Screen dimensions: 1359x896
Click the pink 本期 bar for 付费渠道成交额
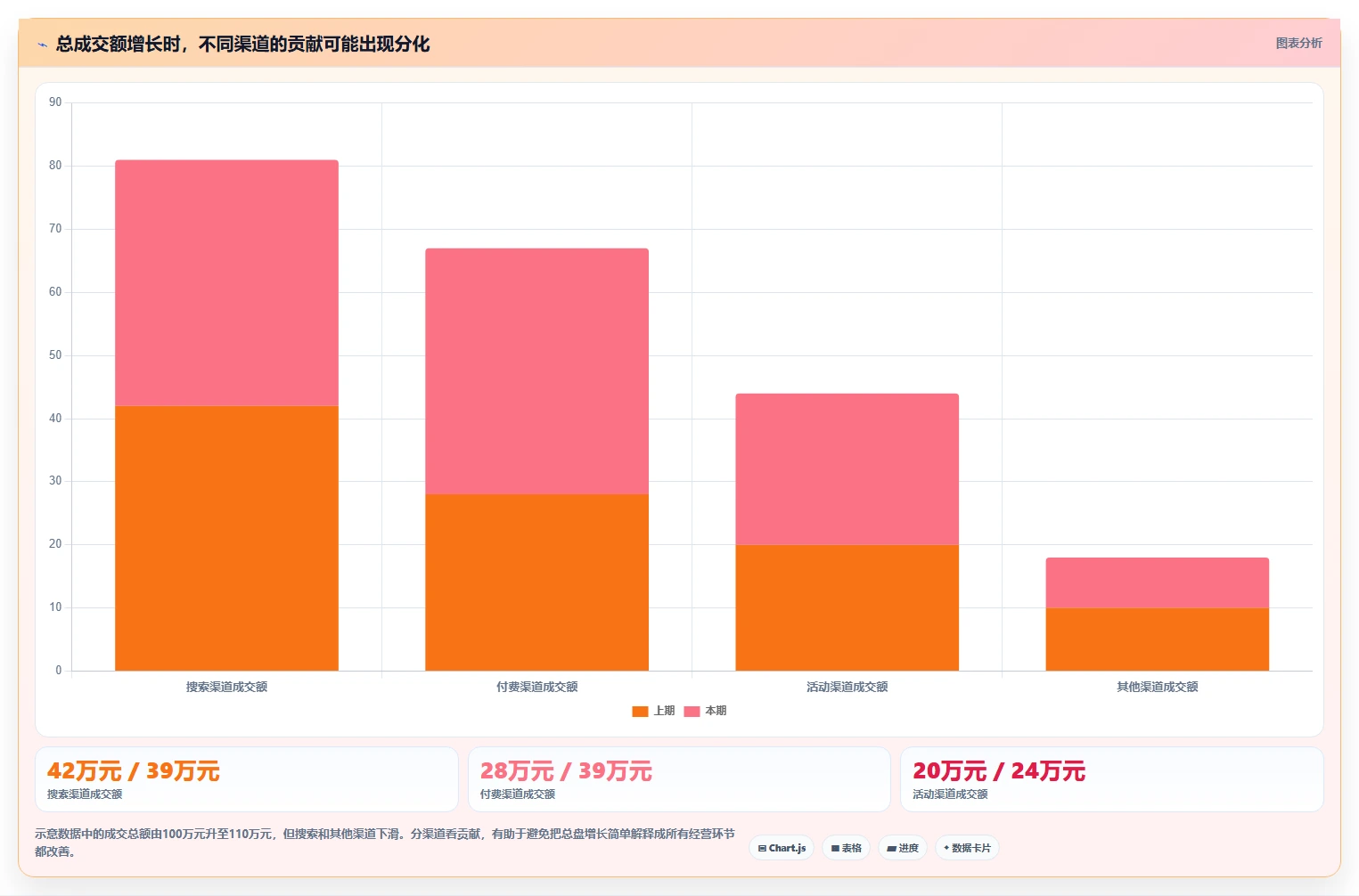(536, 371)
